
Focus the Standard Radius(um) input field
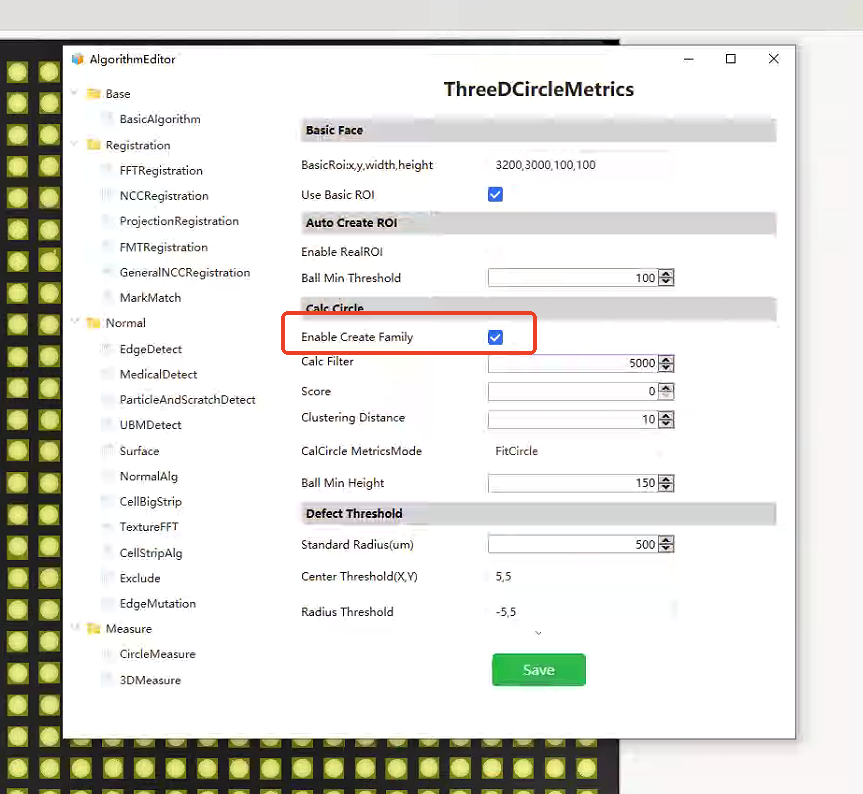[x=573, y=544]
